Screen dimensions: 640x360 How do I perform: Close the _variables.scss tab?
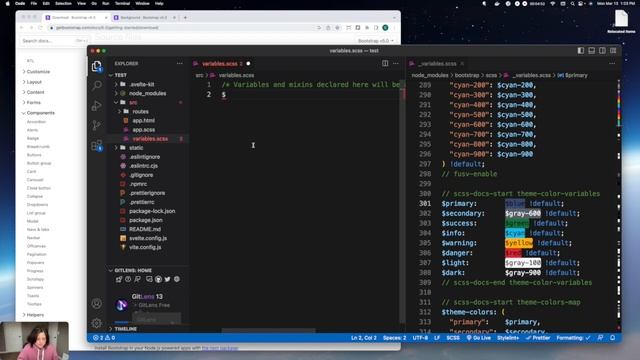pyautogui.click(x=462, y=64)
